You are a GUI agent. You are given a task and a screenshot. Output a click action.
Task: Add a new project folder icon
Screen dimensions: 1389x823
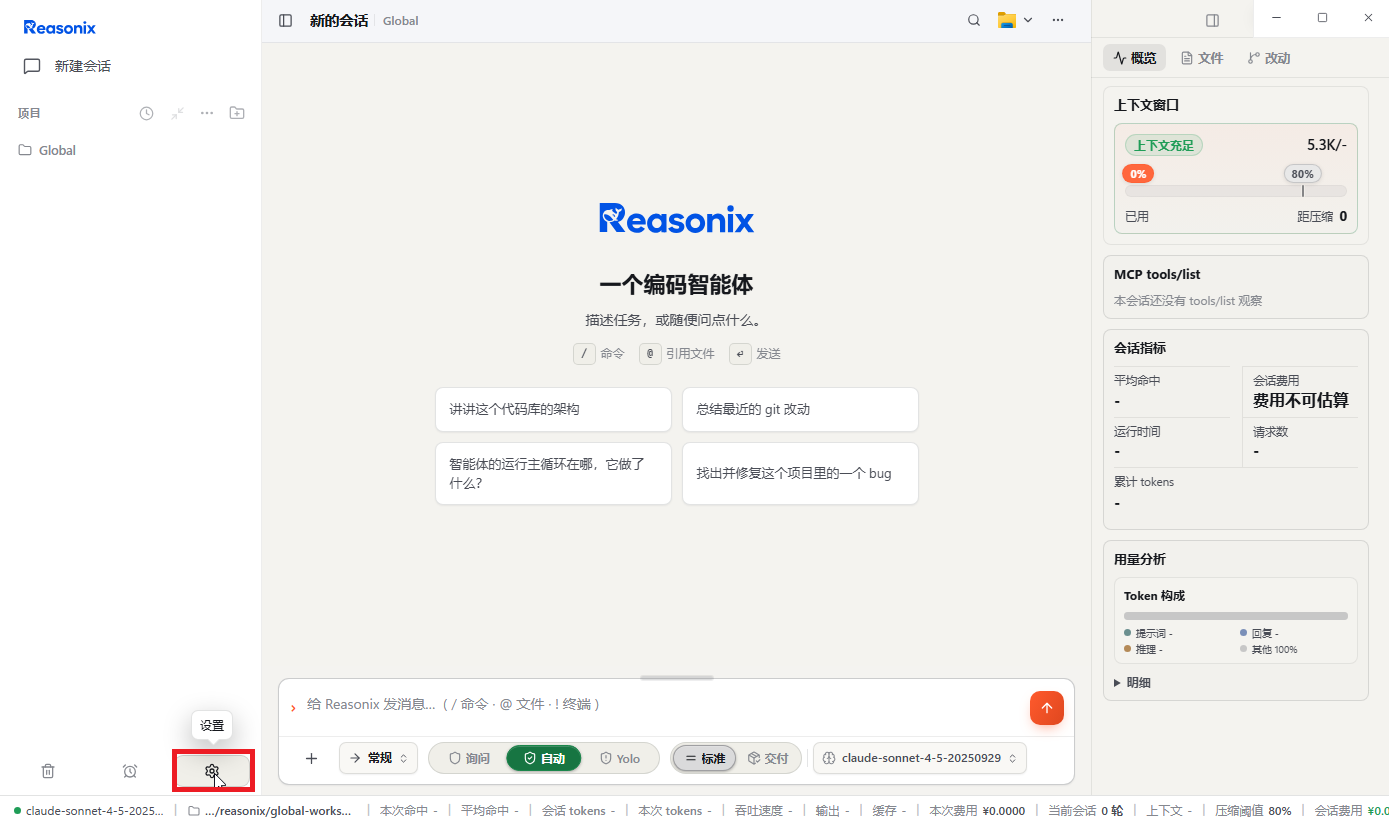(x=237, y=113)
